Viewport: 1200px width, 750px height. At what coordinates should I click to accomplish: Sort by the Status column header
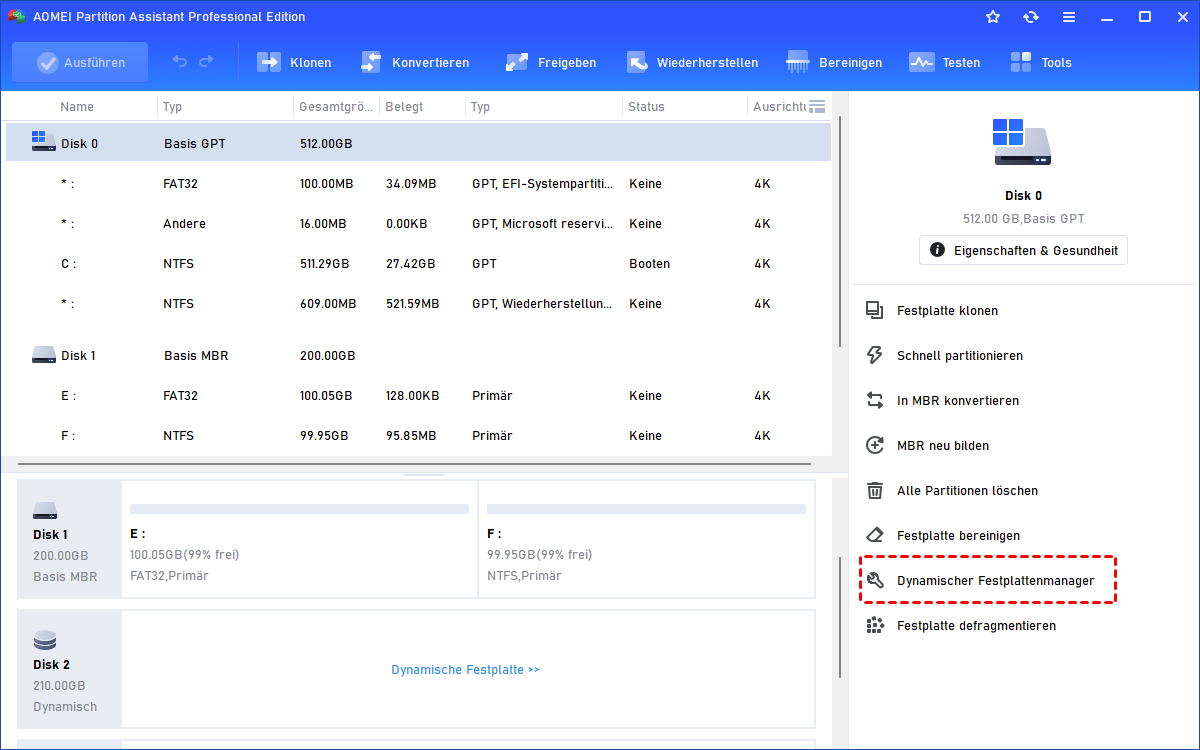(646, 107)
